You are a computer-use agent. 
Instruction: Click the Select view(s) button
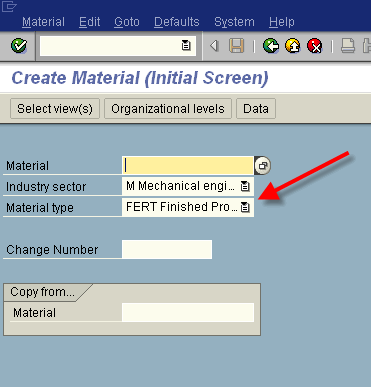[55, 109]
